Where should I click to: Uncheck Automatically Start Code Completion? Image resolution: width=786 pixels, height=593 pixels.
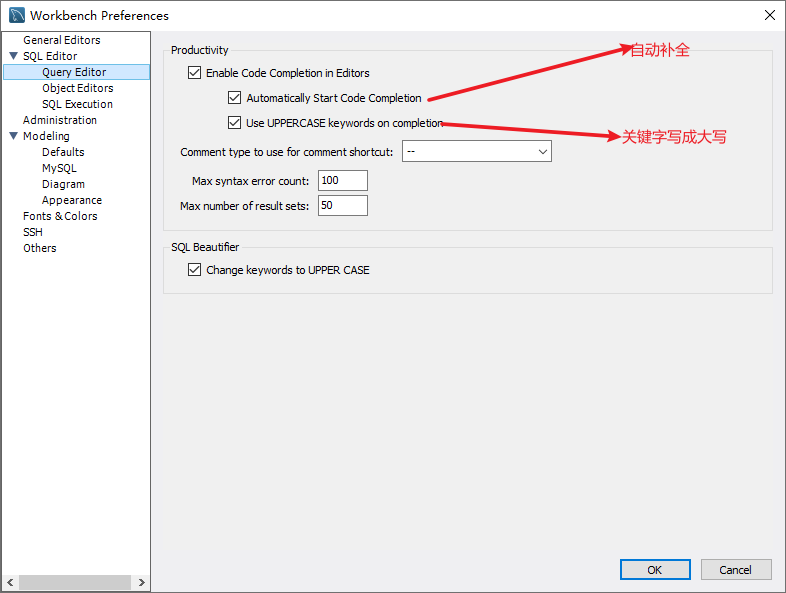click(x=234, y=98)
